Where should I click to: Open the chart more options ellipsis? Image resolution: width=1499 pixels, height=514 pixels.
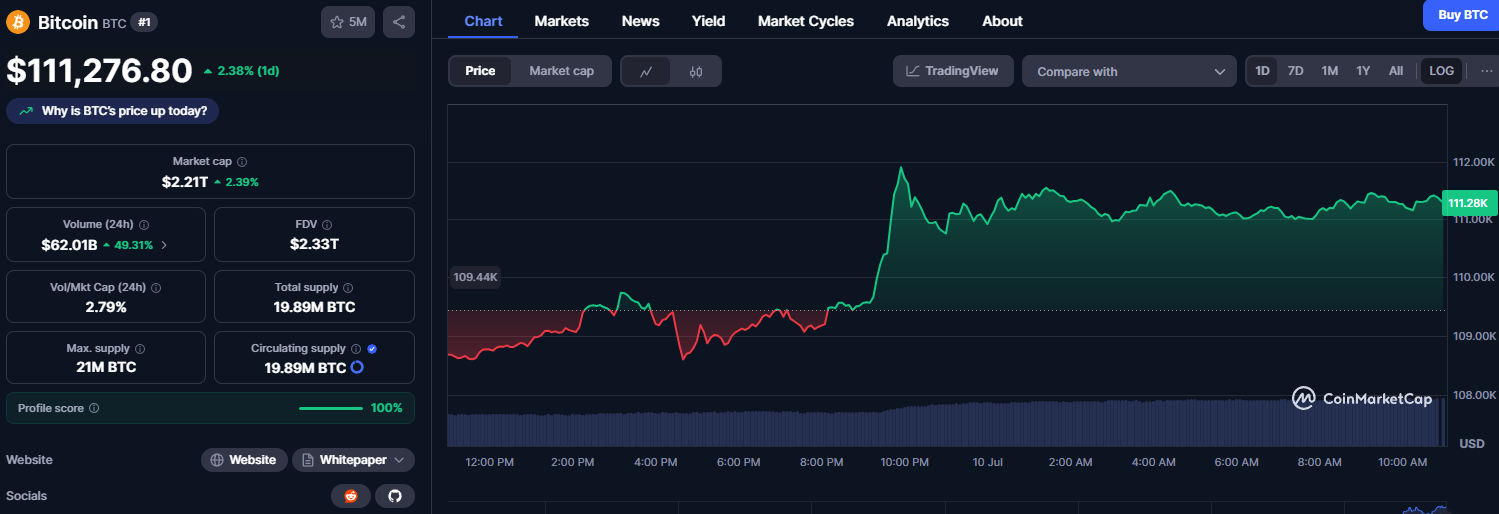[1487, 71]
